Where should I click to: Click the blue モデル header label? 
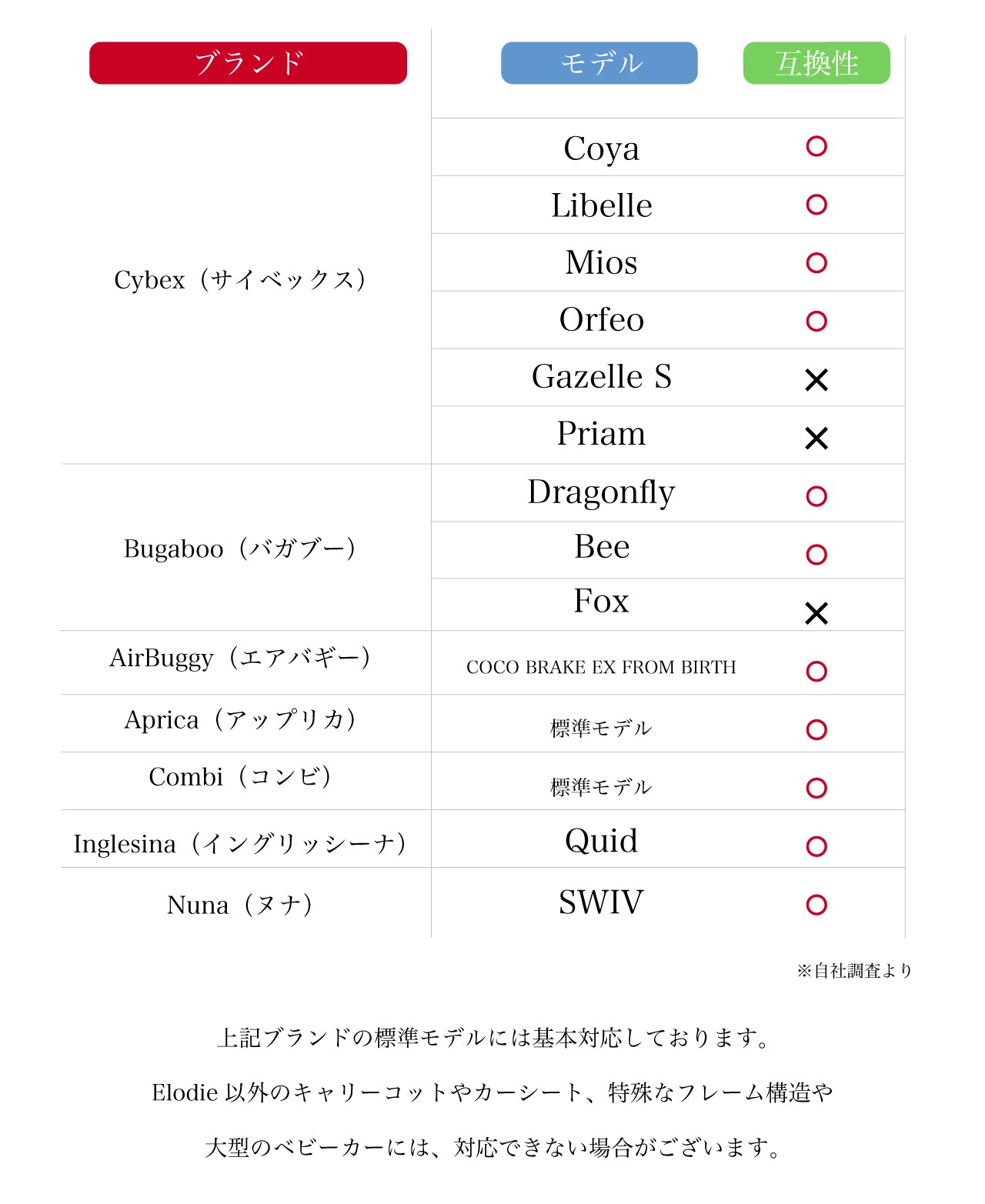pos(599,63)
